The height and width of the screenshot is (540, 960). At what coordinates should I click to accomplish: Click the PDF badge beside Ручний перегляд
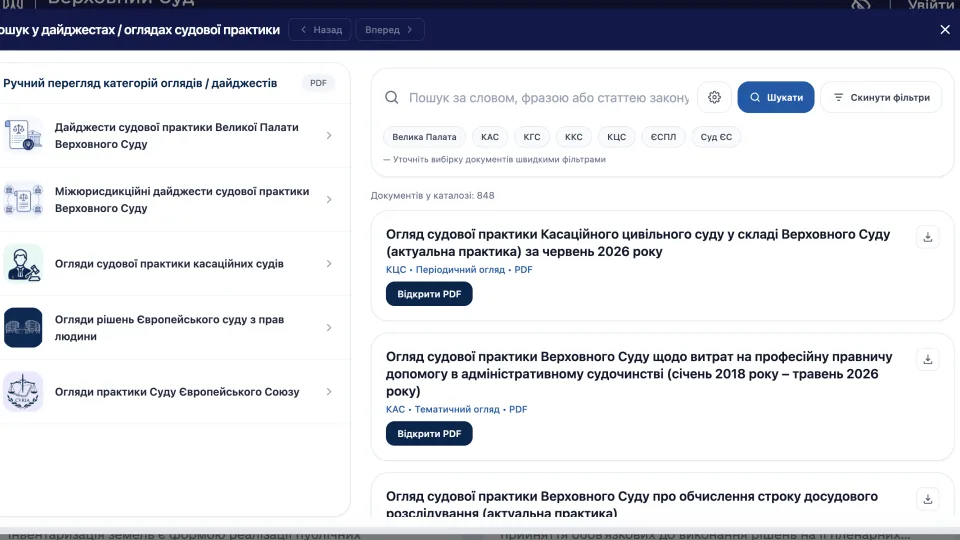pyautogui.click(x=318, y=83)
